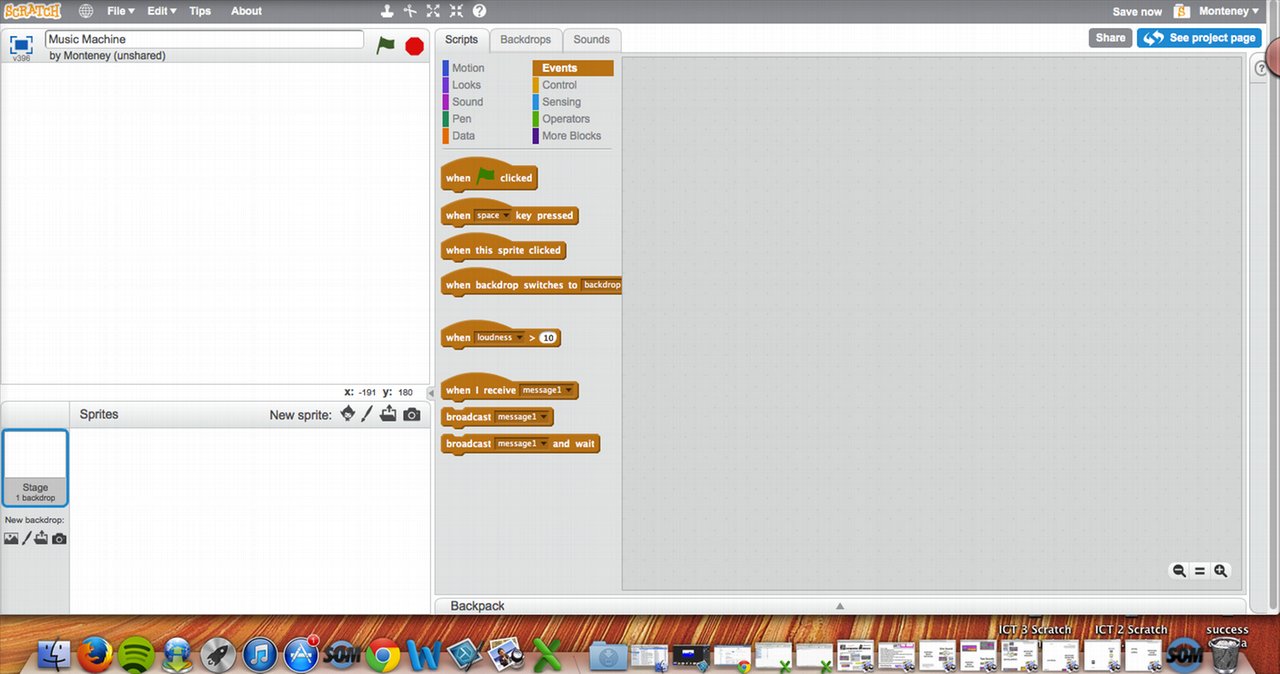
Task: Paint a new sprite with the brush icon
Action: click(x=367, y=413)
